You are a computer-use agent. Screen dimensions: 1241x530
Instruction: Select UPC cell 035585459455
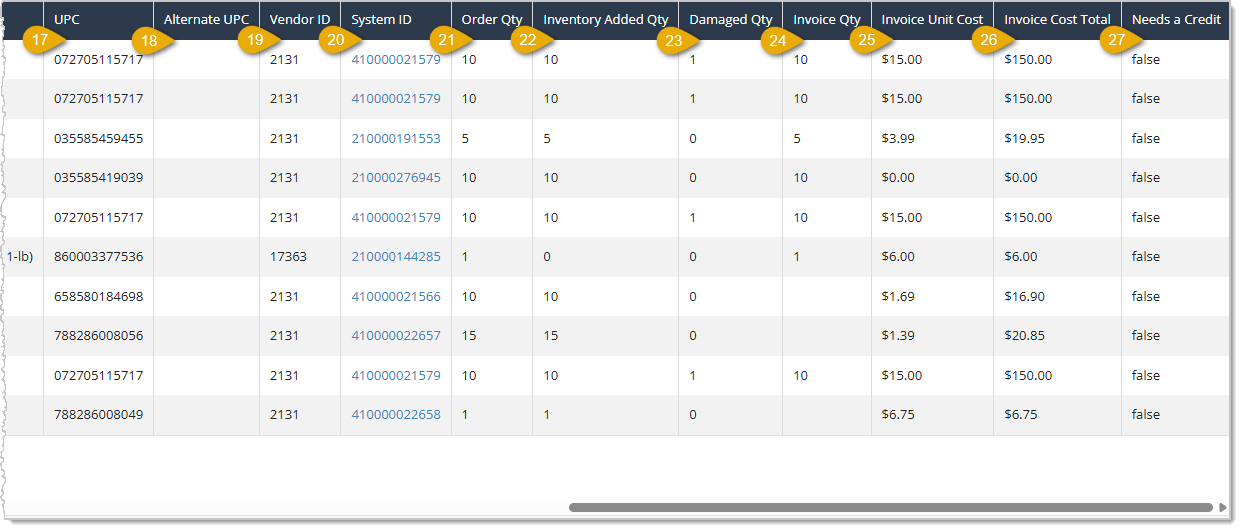click(98, 139)
